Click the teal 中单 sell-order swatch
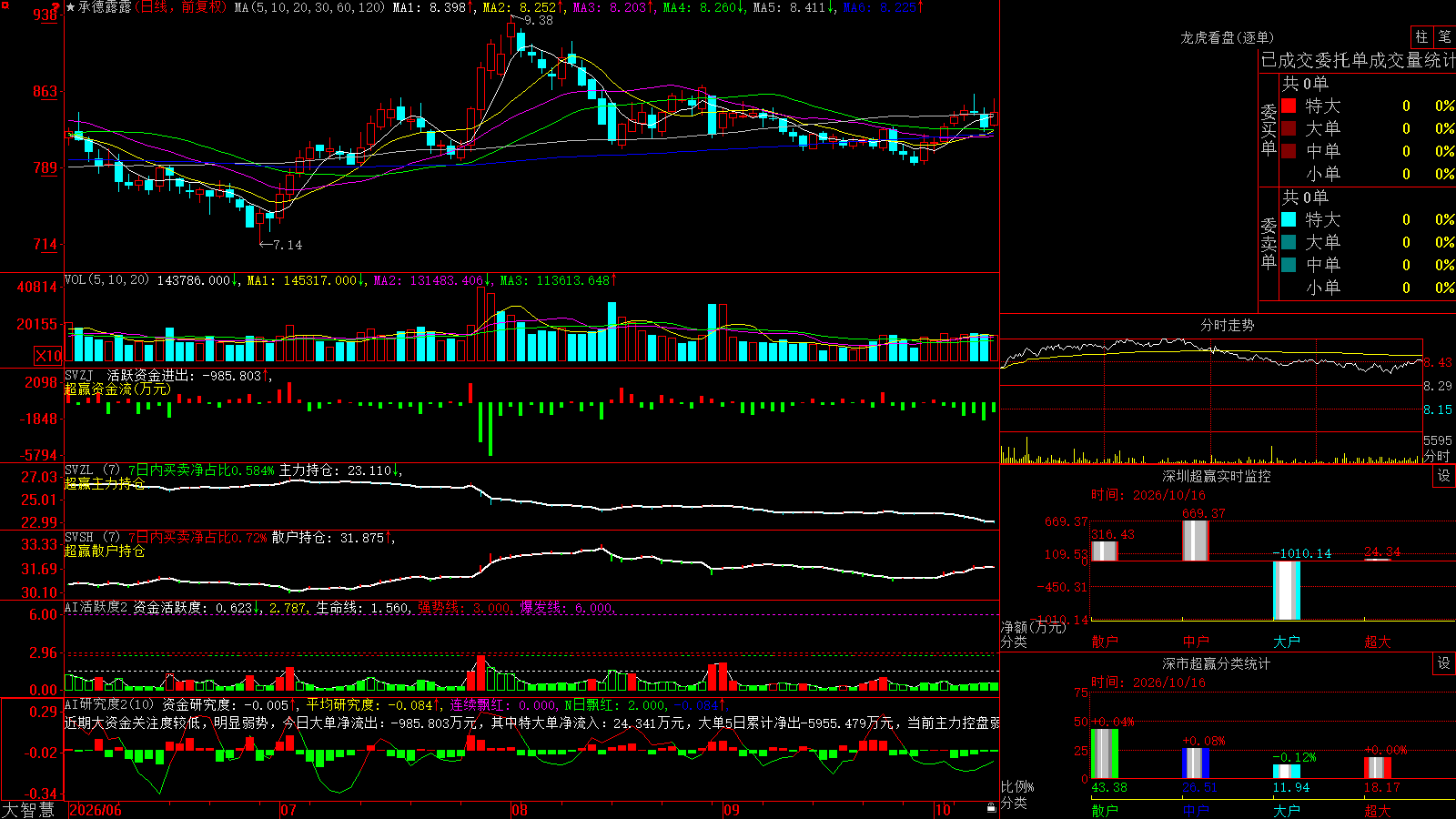 [x=1289, y=265]
